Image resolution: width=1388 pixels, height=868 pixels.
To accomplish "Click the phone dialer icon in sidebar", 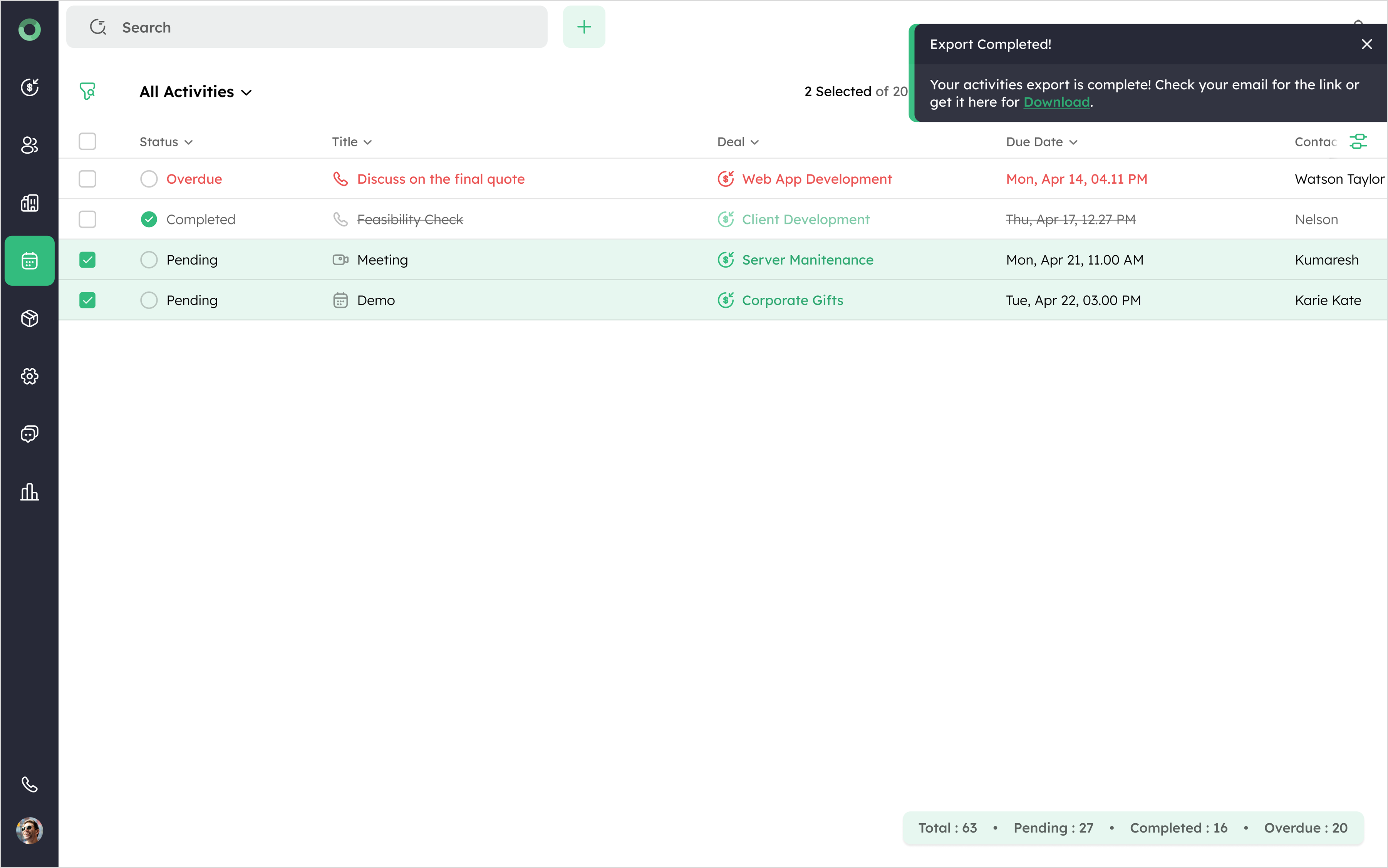I will tap(29, 784).
